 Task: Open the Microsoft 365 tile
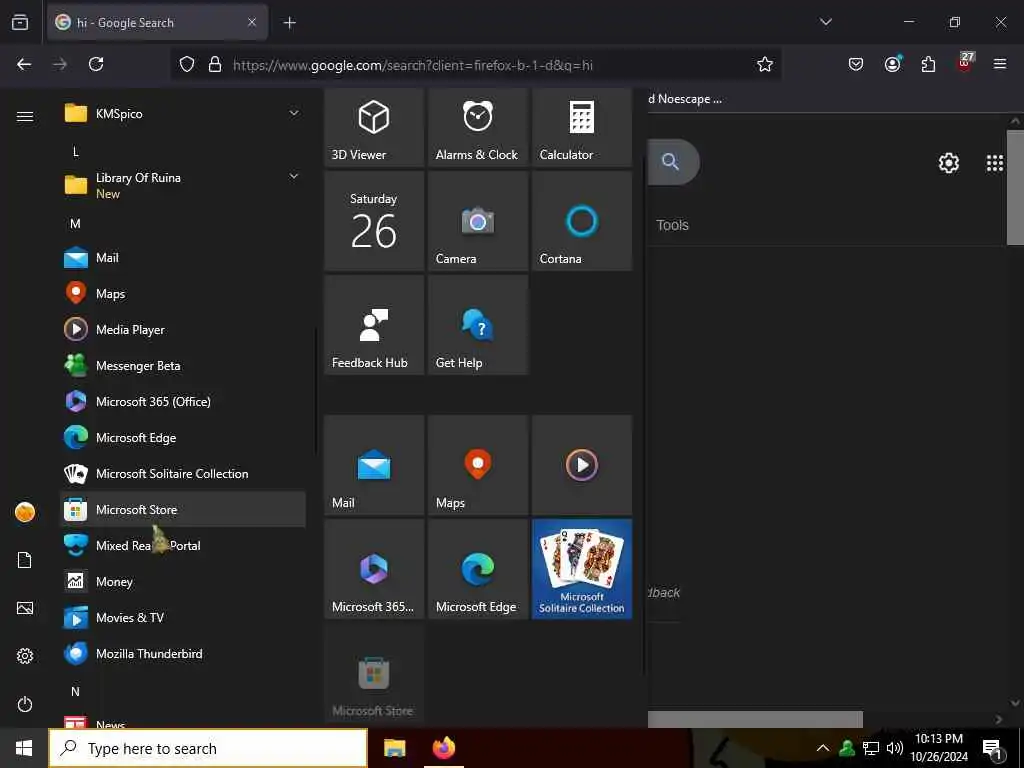pos(374,569)
